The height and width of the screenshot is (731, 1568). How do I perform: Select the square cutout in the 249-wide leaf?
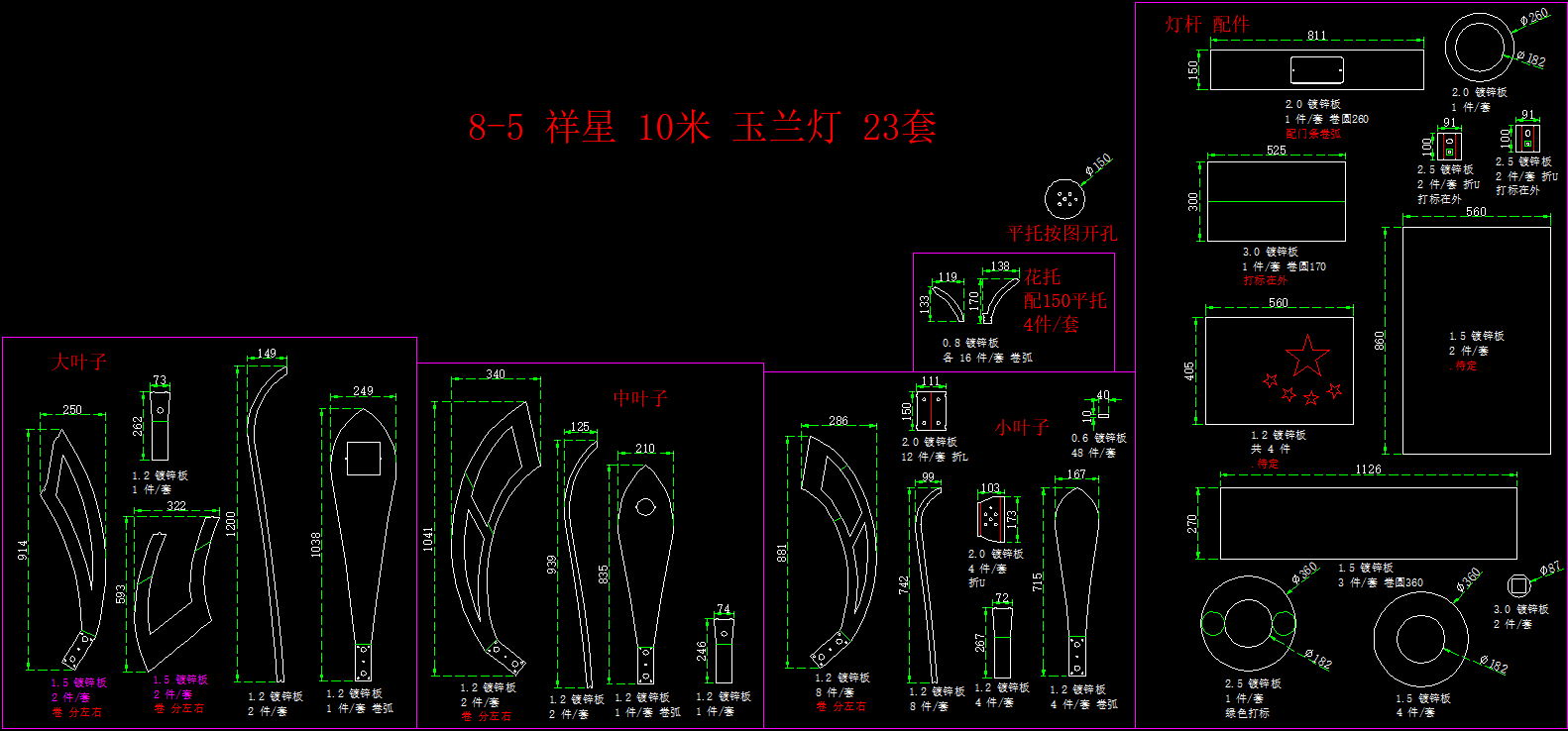click(363, 458)
